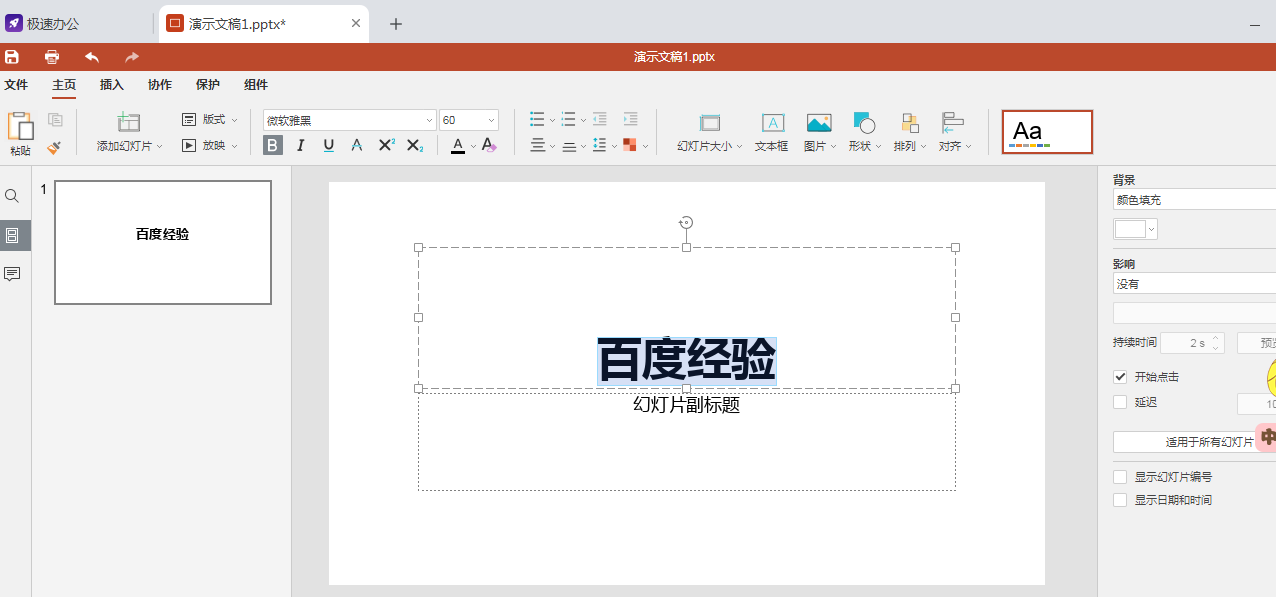1276x597 pixels.
Task: Toggle Strikethrough text formatting
Action: click(356, 146)
